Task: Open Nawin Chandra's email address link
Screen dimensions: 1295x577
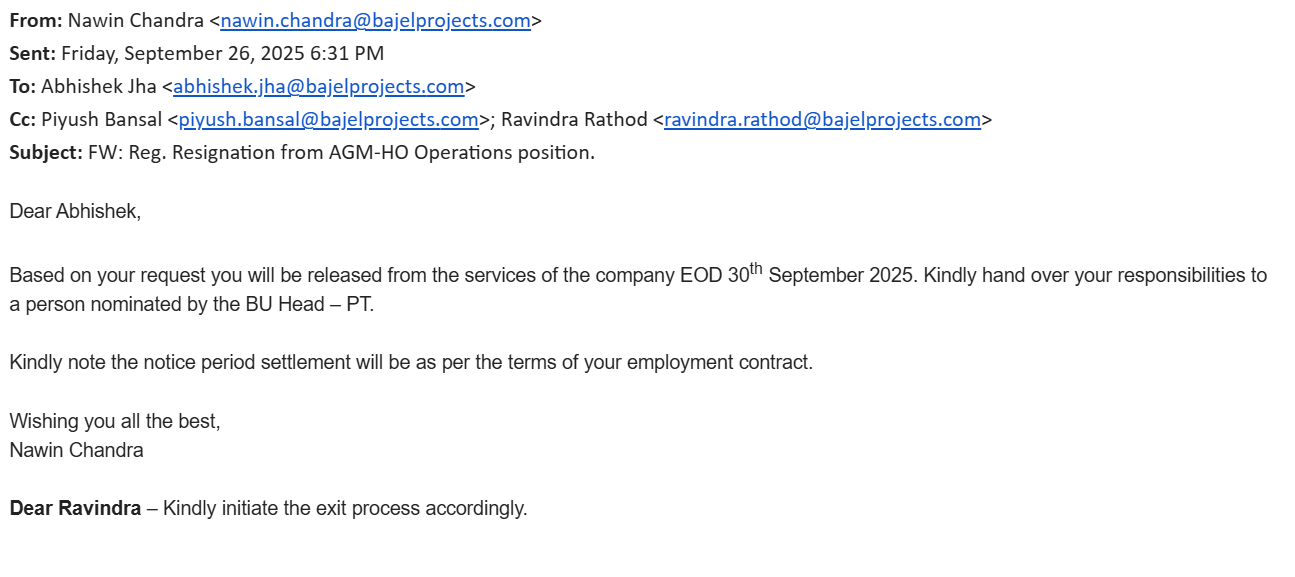Action: pos(375,20)
